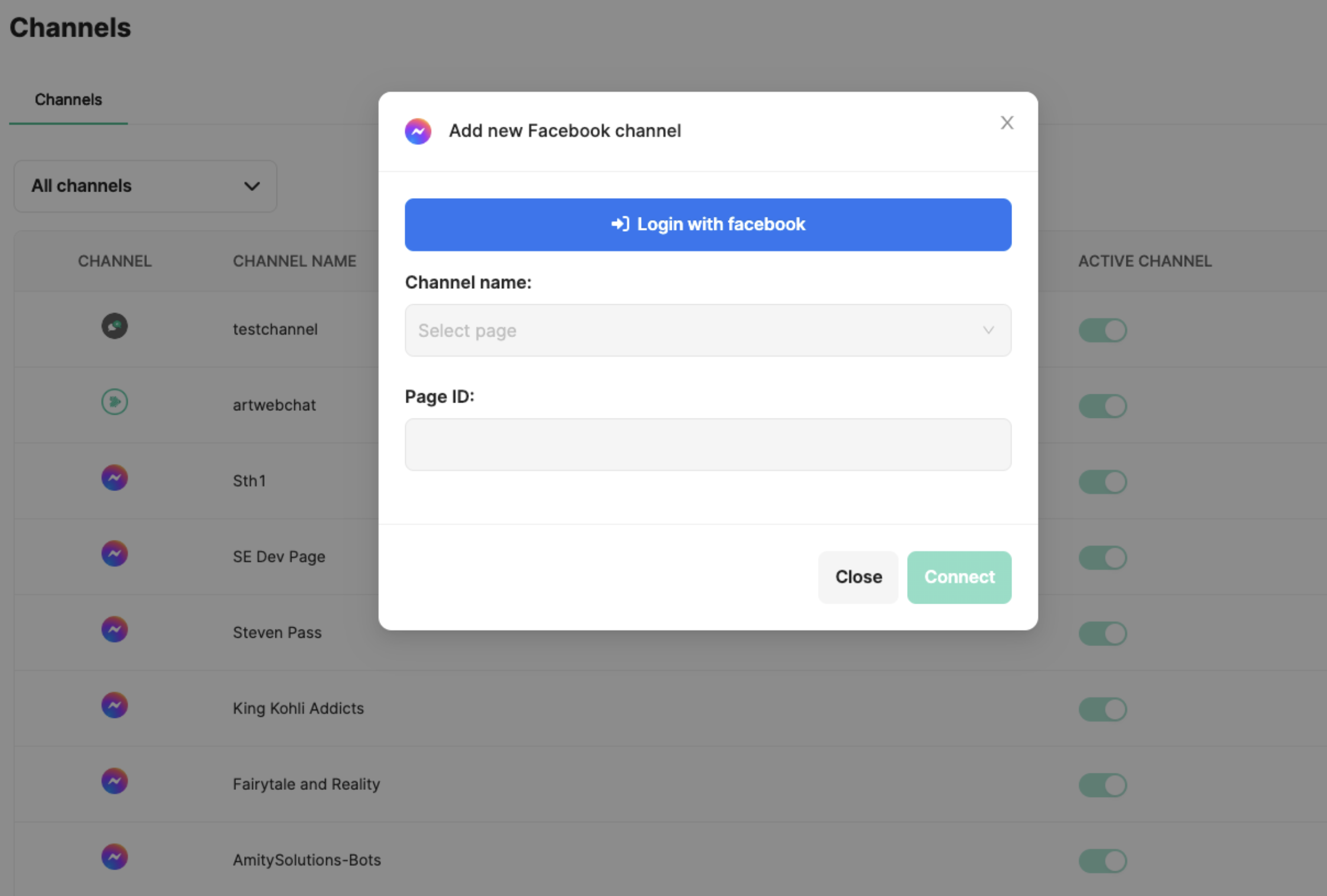This screenshot has width=1327, height=896.
Task: Click the Close button in dialog footer
Action: pos(858,577)
